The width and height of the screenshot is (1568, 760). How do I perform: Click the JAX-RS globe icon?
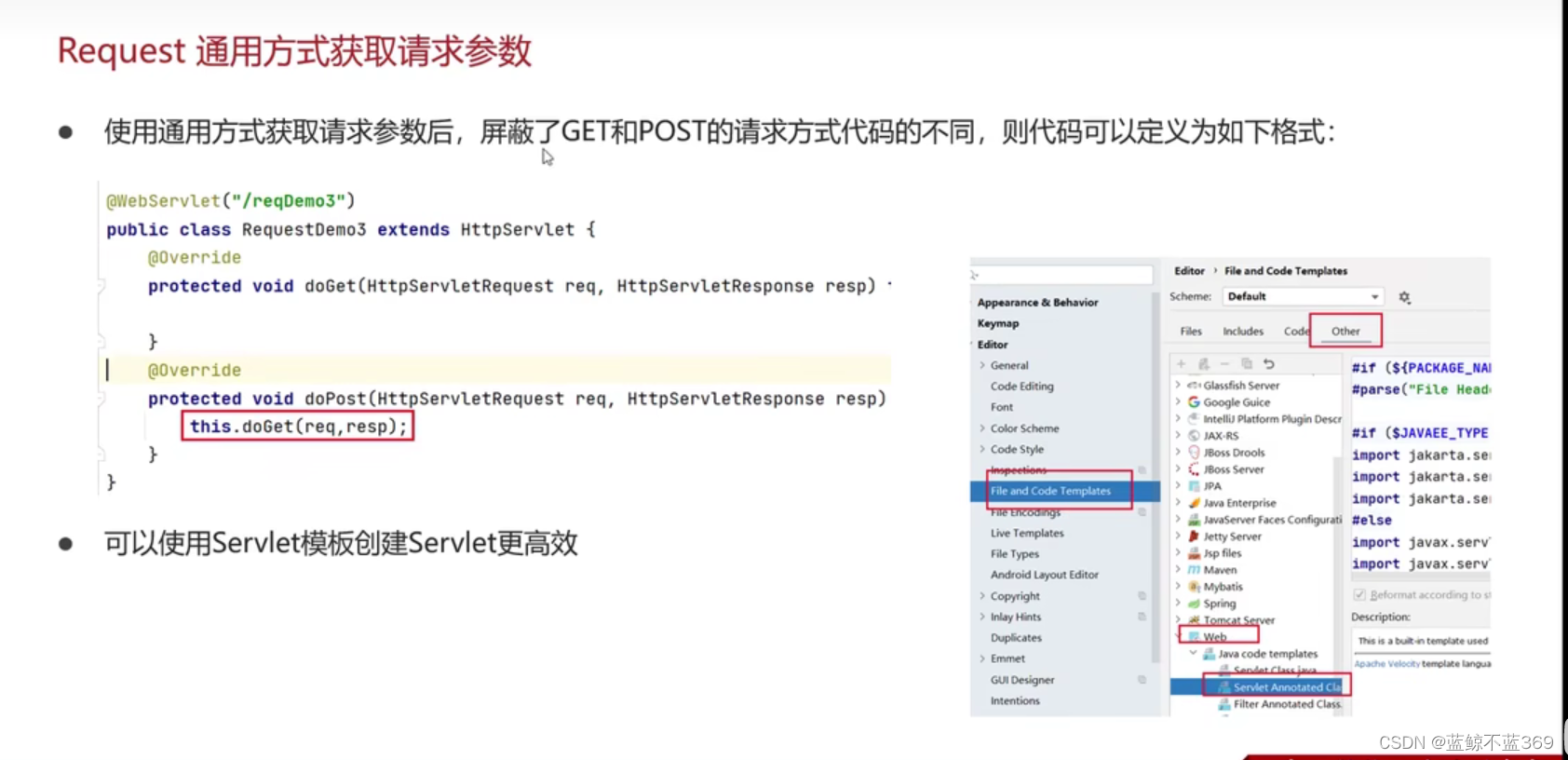[x=1194, y=436]
